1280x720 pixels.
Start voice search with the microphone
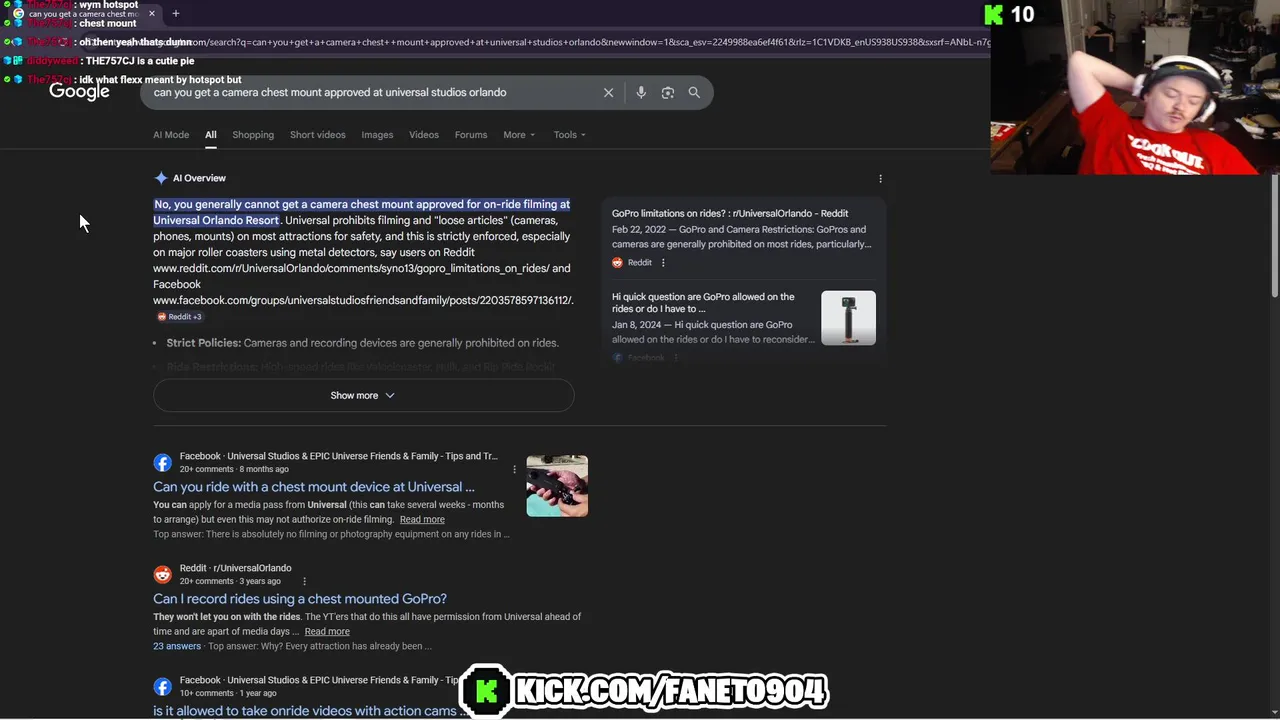(x=641, y=92)
